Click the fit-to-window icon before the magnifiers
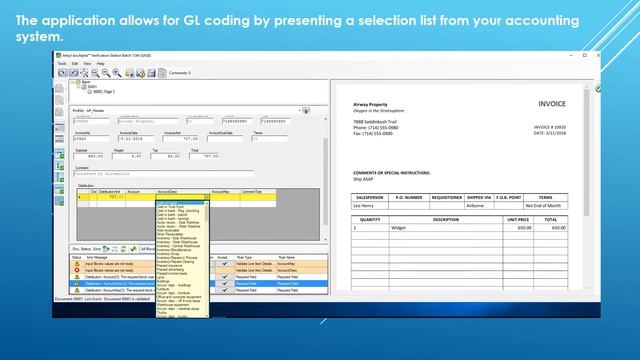 tap(84, 73)
